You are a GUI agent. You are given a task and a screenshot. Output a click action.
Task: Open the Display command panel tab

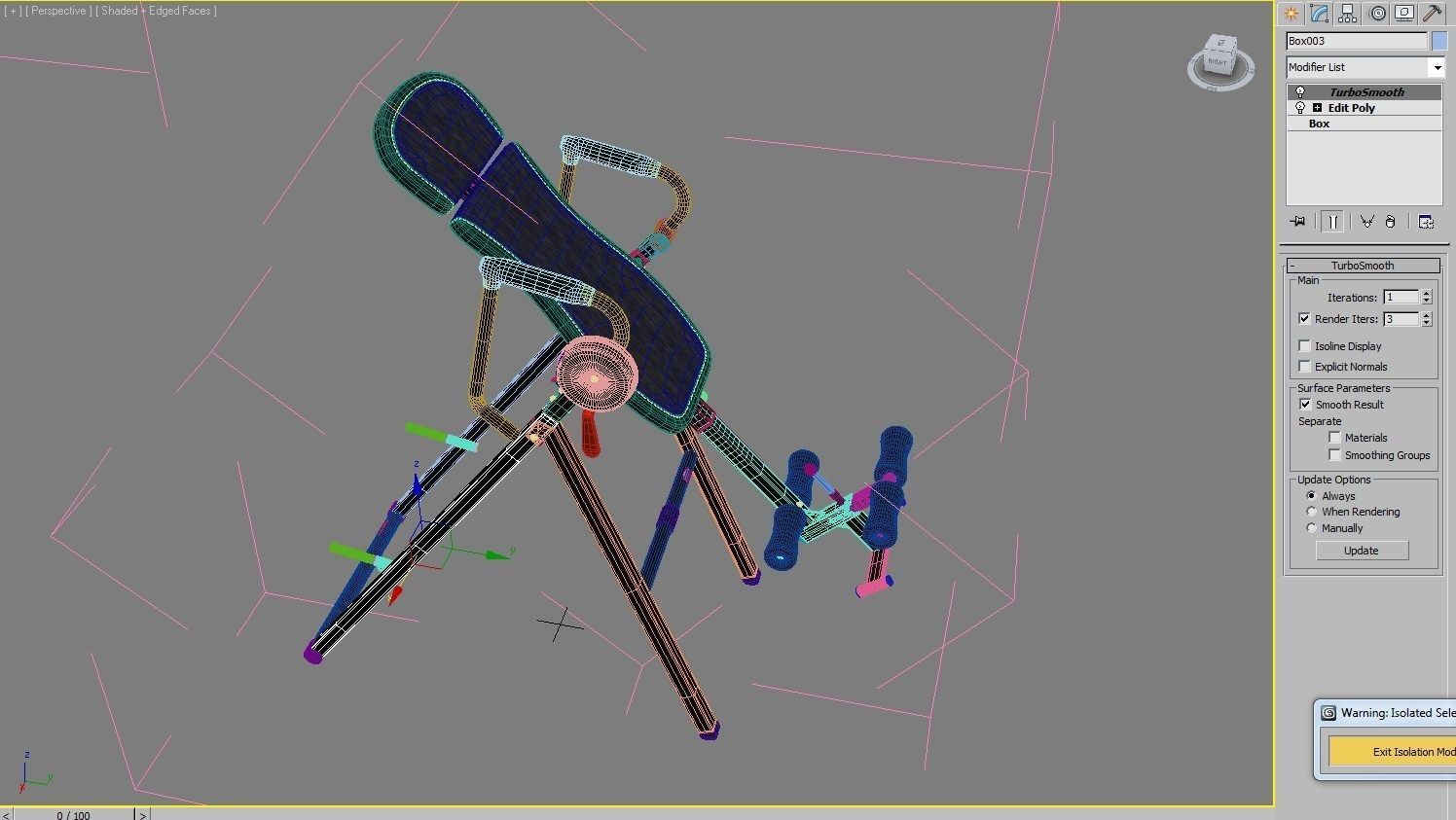point(1404,14)
